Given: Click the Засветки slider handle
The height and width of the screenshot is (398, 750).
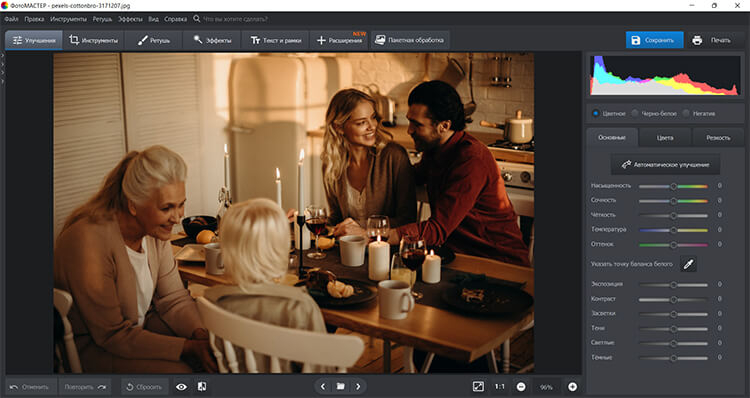Looking at the screenshot, I should pyautogui.click(x=673, y=314).
